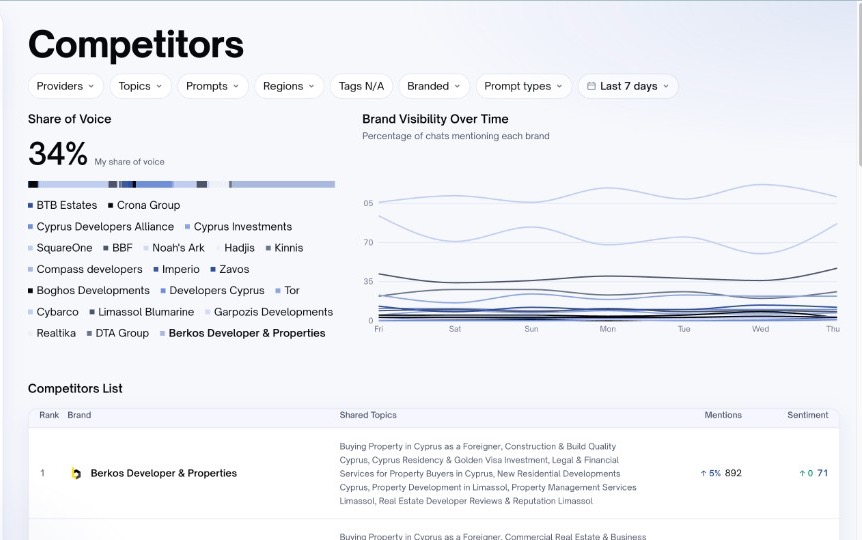Viewport: 862px width, 540px height.
Task: Select Berkos Developer & Properties in competitors list
Action: point(163,473)
